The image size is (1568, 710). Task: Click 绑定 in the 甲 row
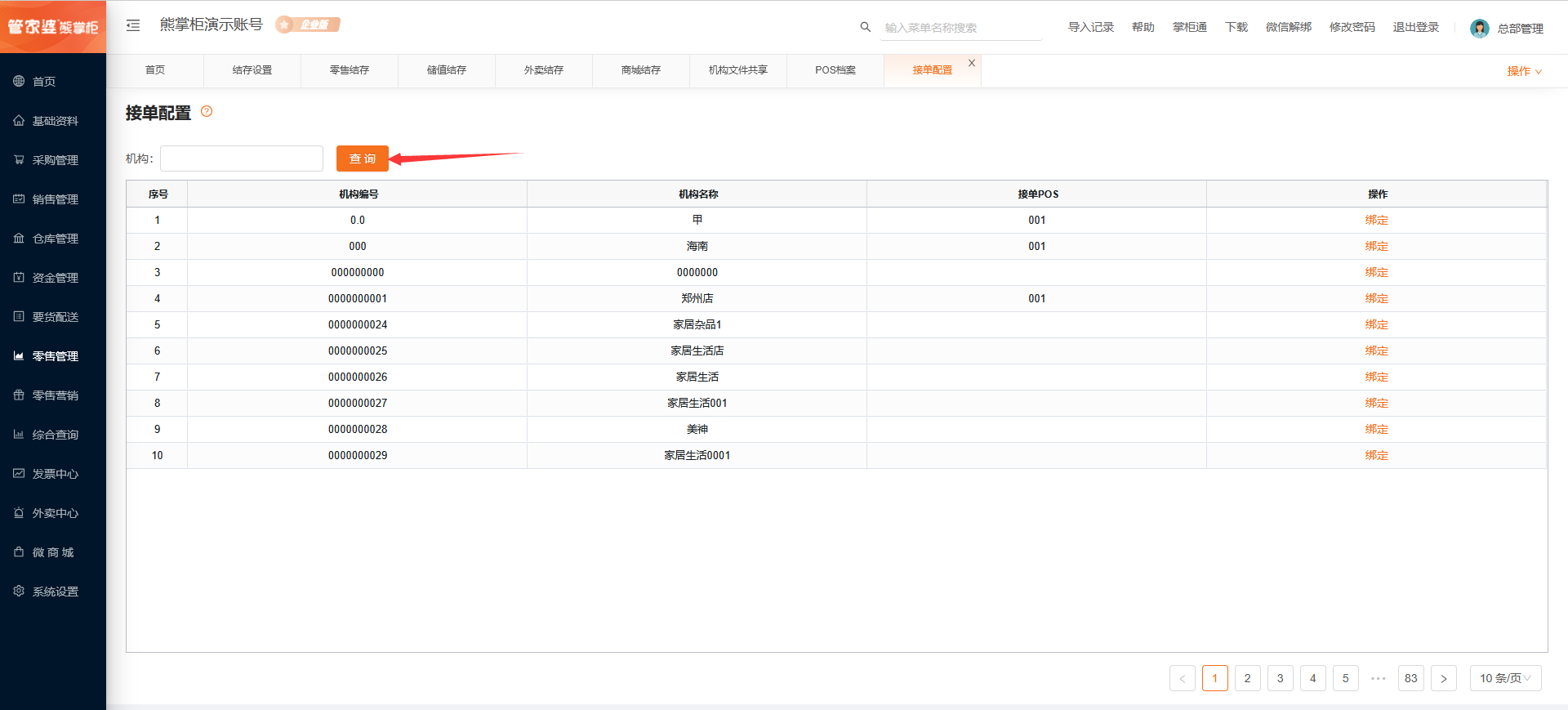[x=1376, y=220]
